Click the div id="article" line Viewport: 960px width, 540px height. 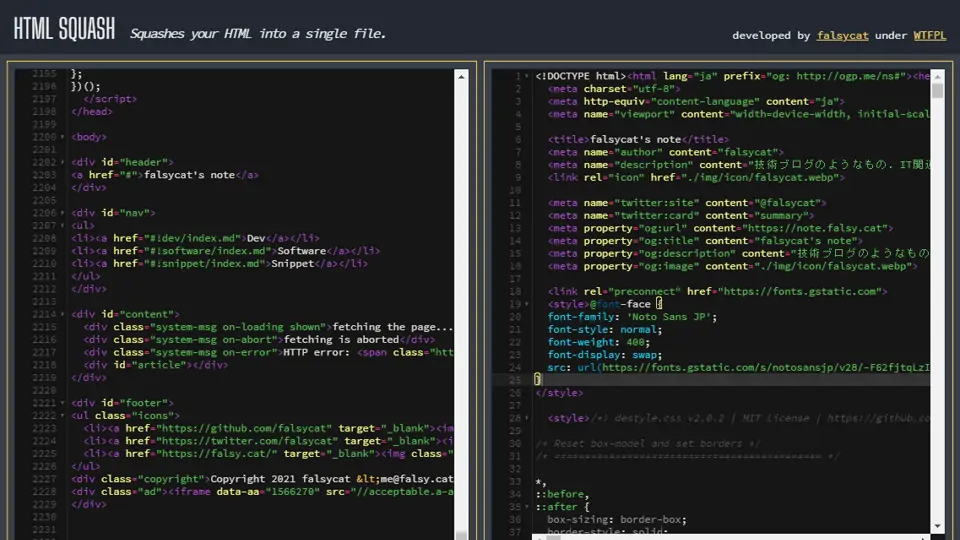click(x=156, y=365)
